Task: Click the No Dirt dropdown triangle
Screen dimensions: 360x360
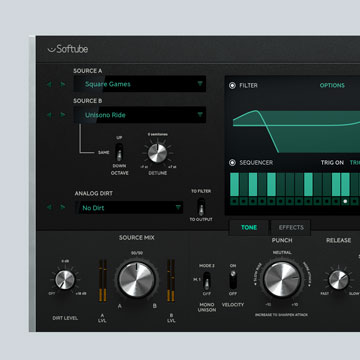Action: 178,208
